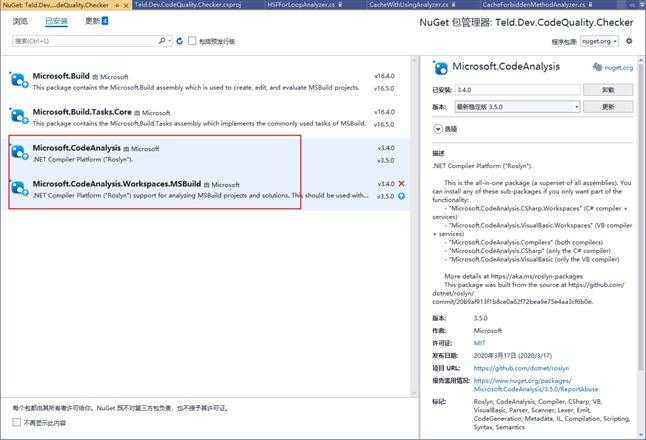Switch to the Browse (浏览) tab
Viewport: 646px width, 440px height.
coord(20,21)
